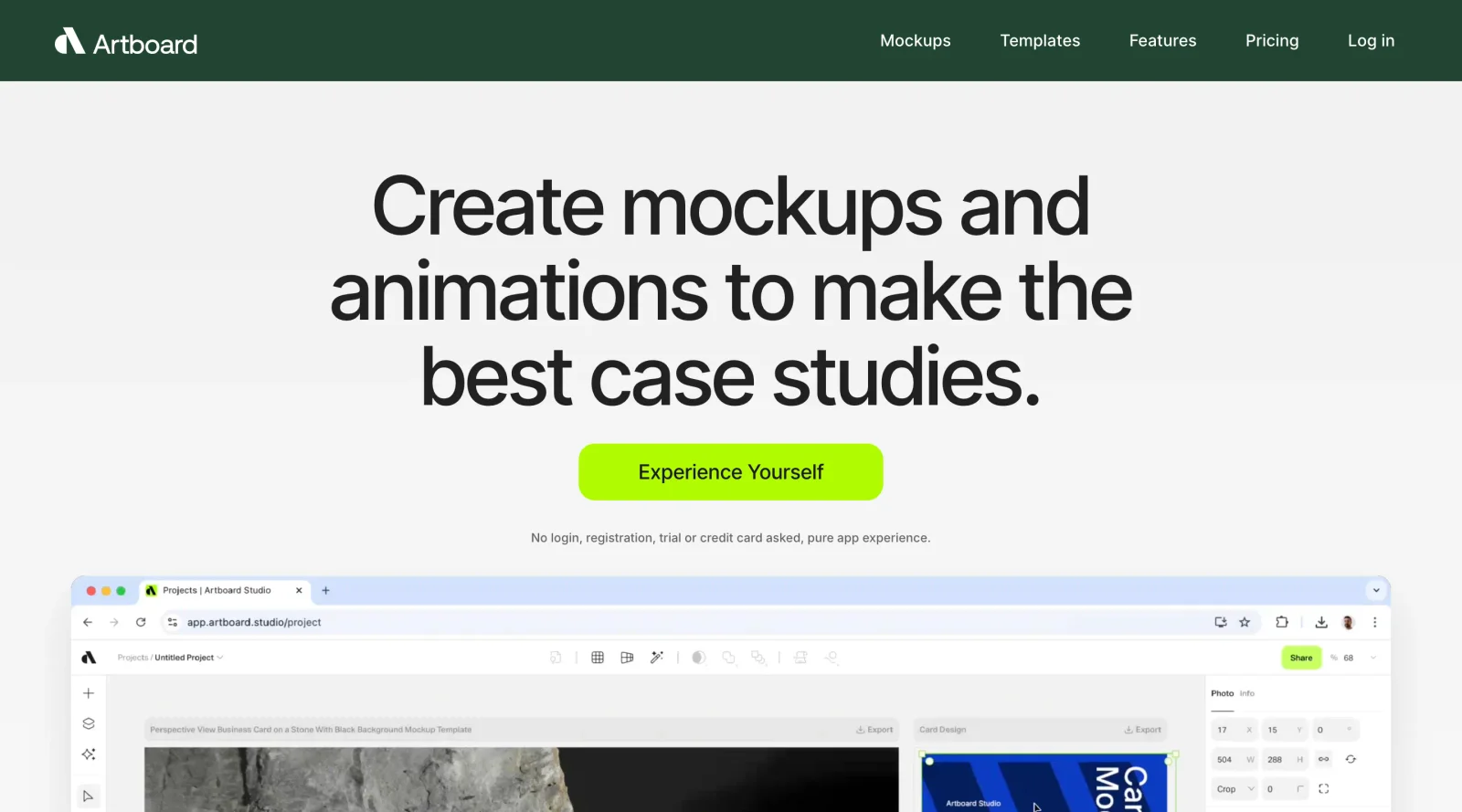The height and width of the screenshot is (812, 1462).
Task: Click the grid icon in app toolbar
Action: pos(598,658)
